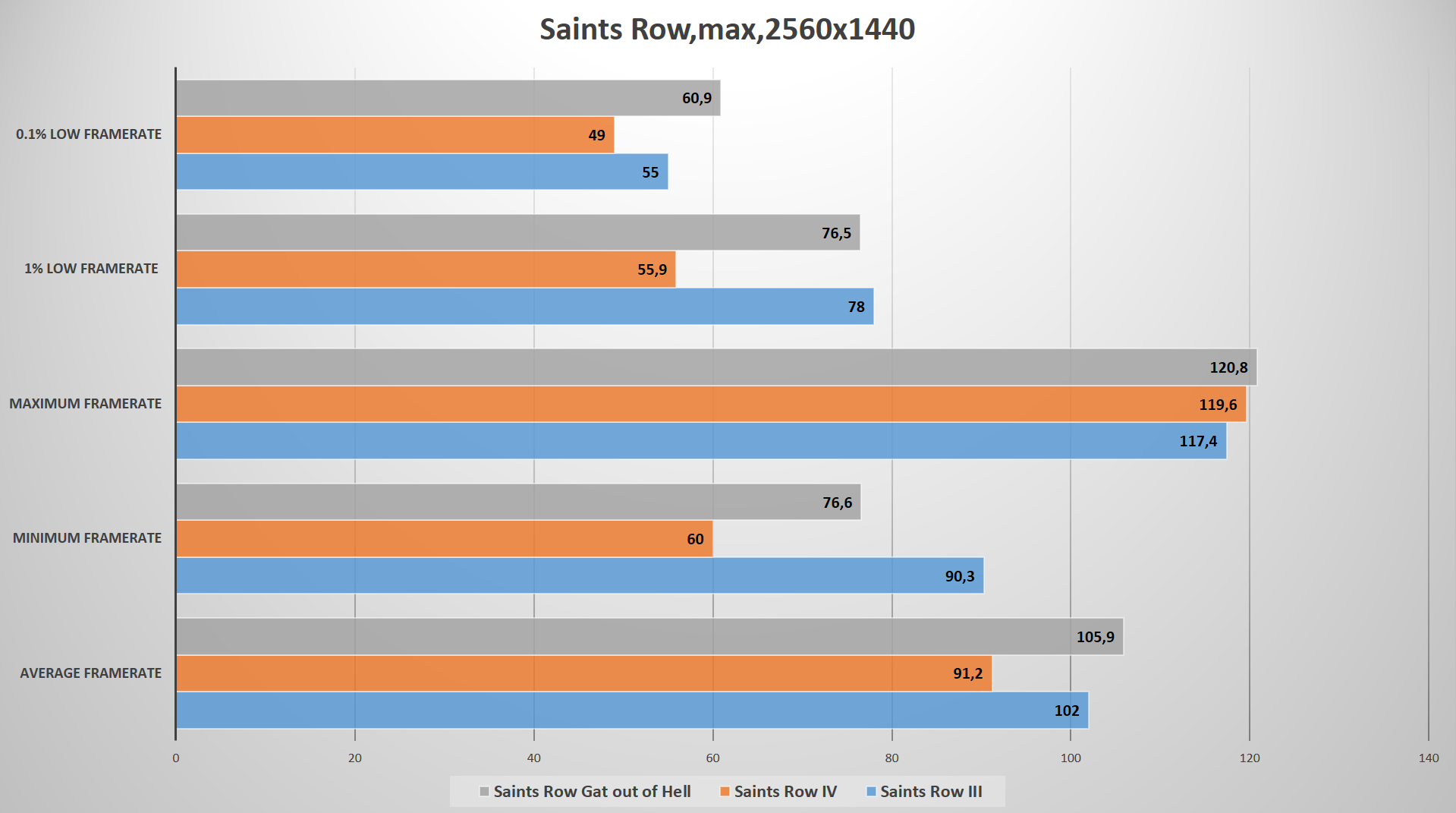Click the "20" tick on the horizontal axis
This screenshot has width=1456, height=813.
(355, 758)
